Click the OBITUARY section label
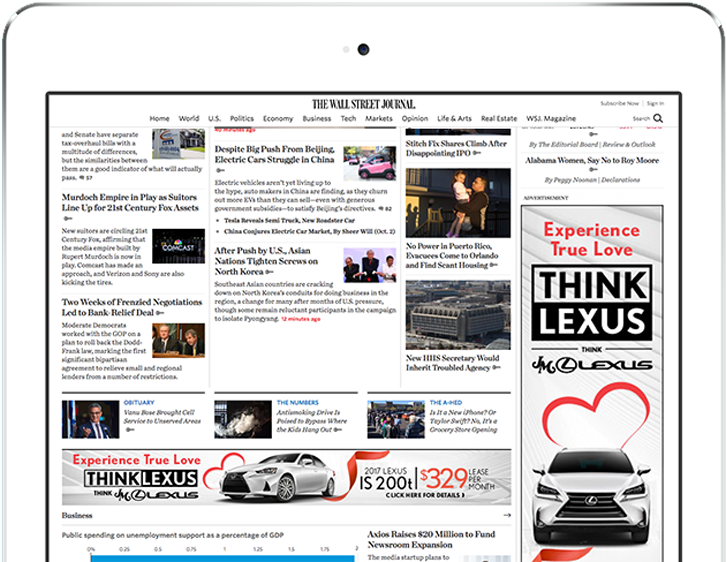This screenshot has width=727, height=562. [x=139, y=402]
